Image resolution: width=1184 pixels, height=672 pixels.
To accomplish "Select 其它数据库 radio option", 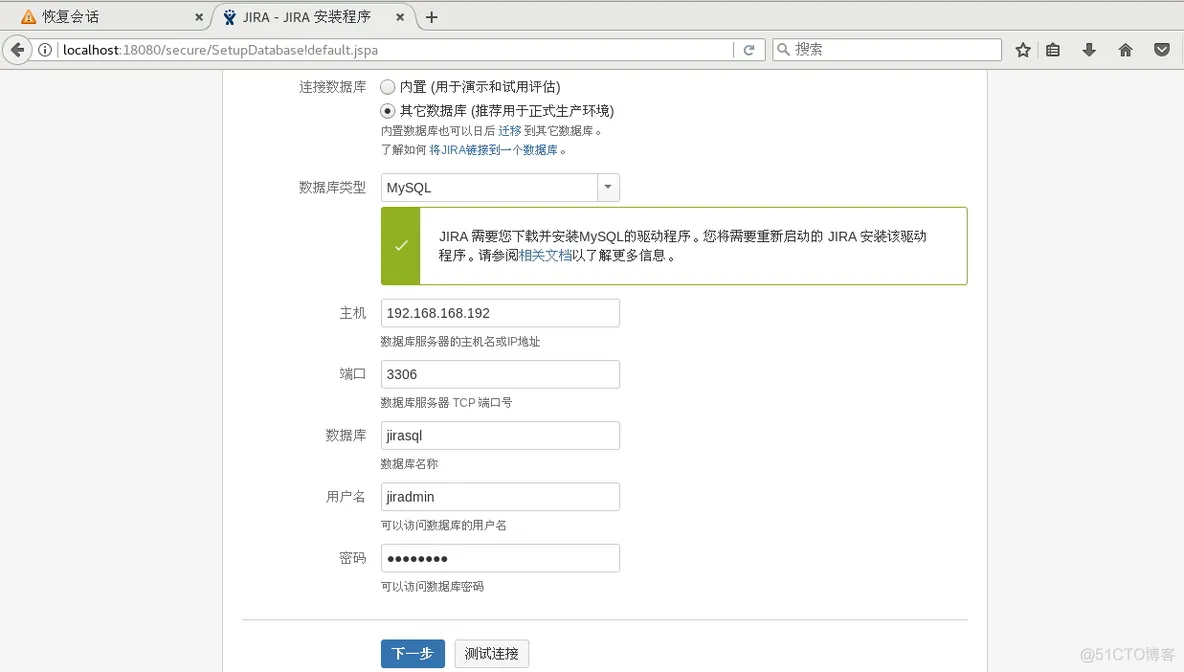I will click(x=387, y=111).
